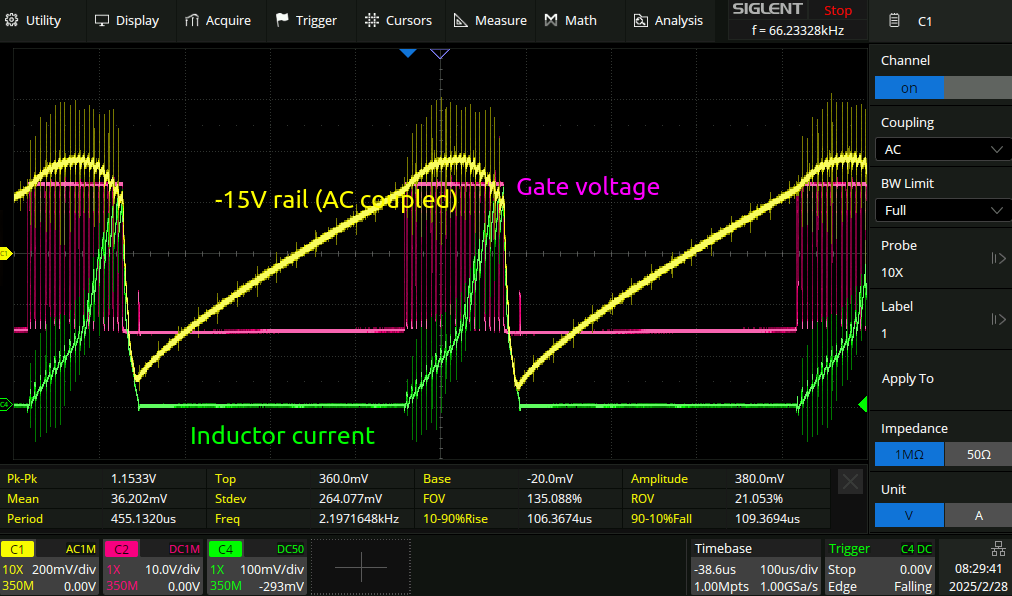This screenshot has width=1012, height=596.
Task: Expand the BW Limit Full dropdown
Action: [x=940, y=211]
